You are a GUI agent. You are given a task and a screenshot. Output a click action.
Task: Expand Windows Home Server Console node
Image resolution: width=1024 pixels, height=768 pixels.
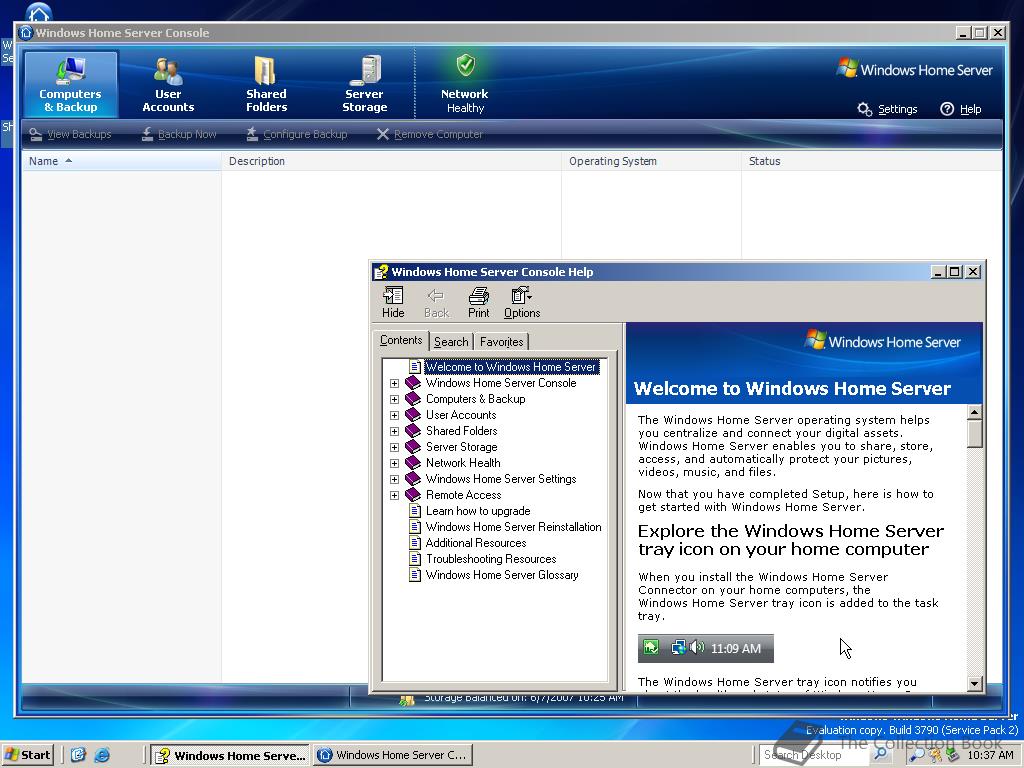coord(394,383)
